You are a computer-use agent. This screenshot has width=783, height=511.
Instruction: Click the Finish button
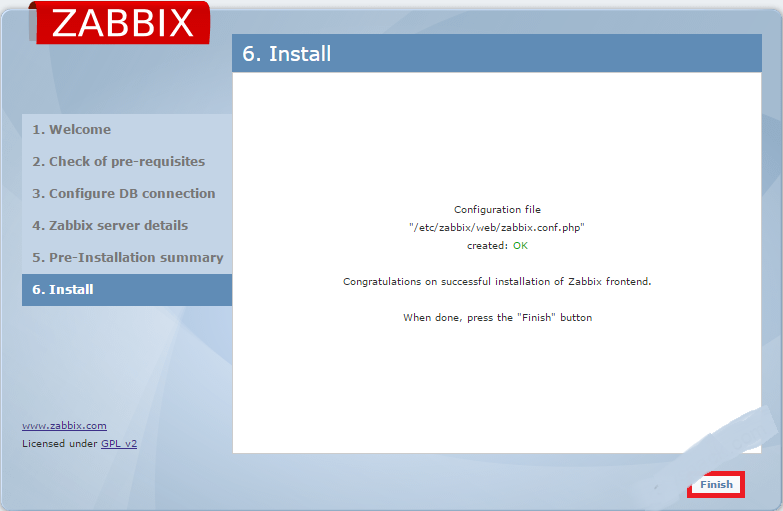[716, 485]
